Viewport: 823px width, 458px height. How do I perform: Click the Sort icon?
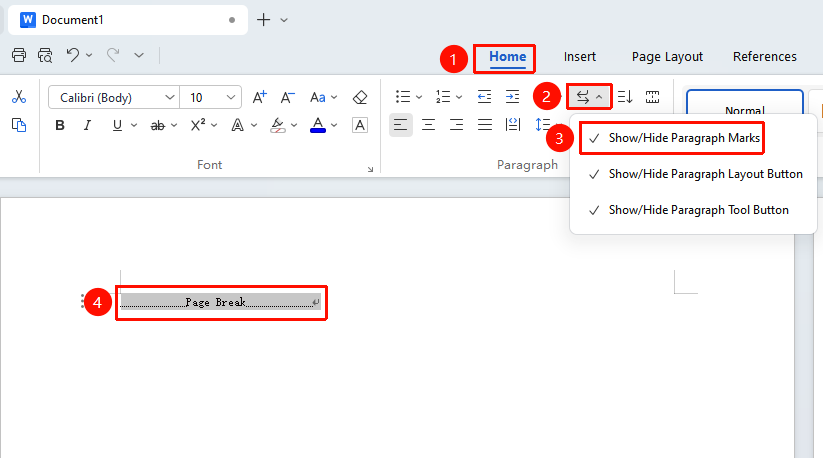click(x=625, y=97)
